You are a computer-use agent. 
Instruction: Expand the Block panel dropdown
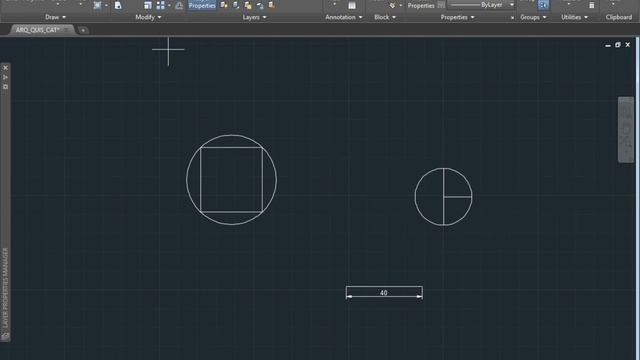click(385, 17)
